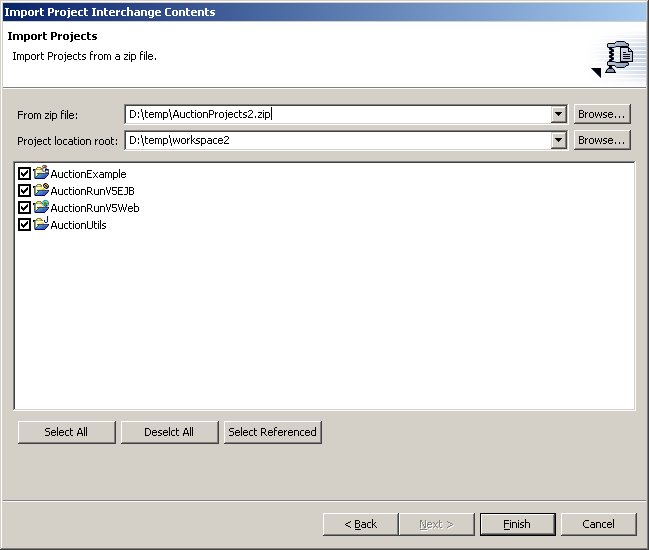Image resolution: width=649 pixels, height=550 pixels.
Task: Click the zip import wizard banner icon
Action: click(619, 57)
